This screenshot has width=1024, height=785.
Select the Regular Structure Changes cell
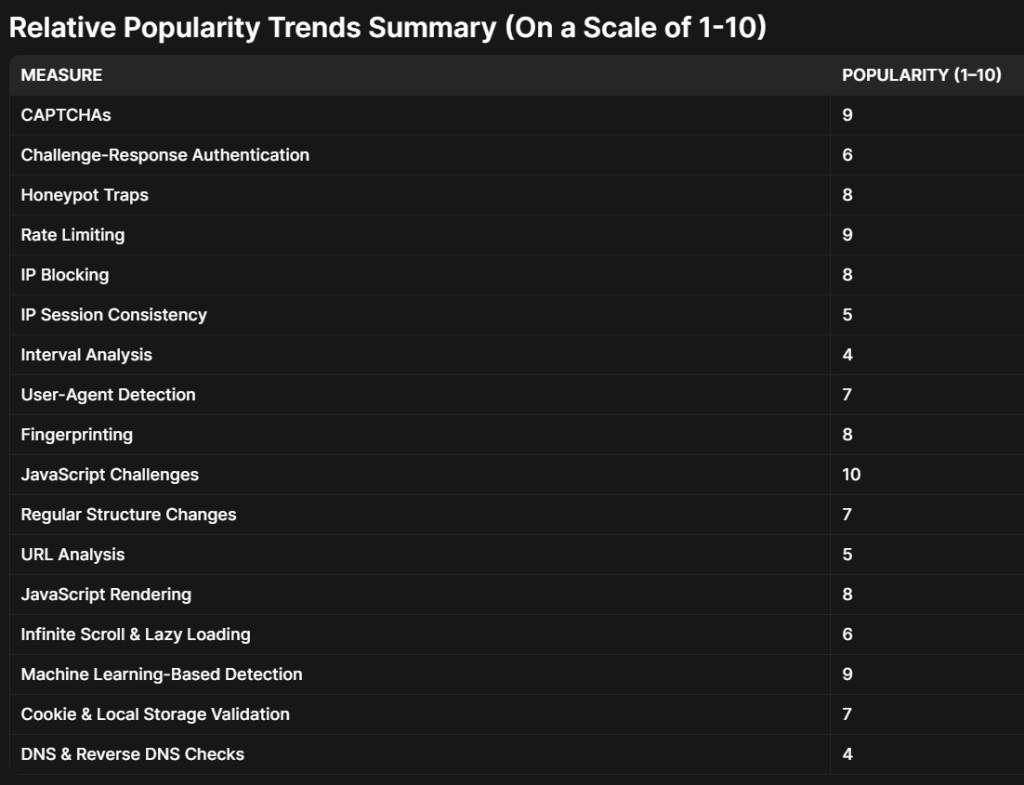[x=129, y=515]
